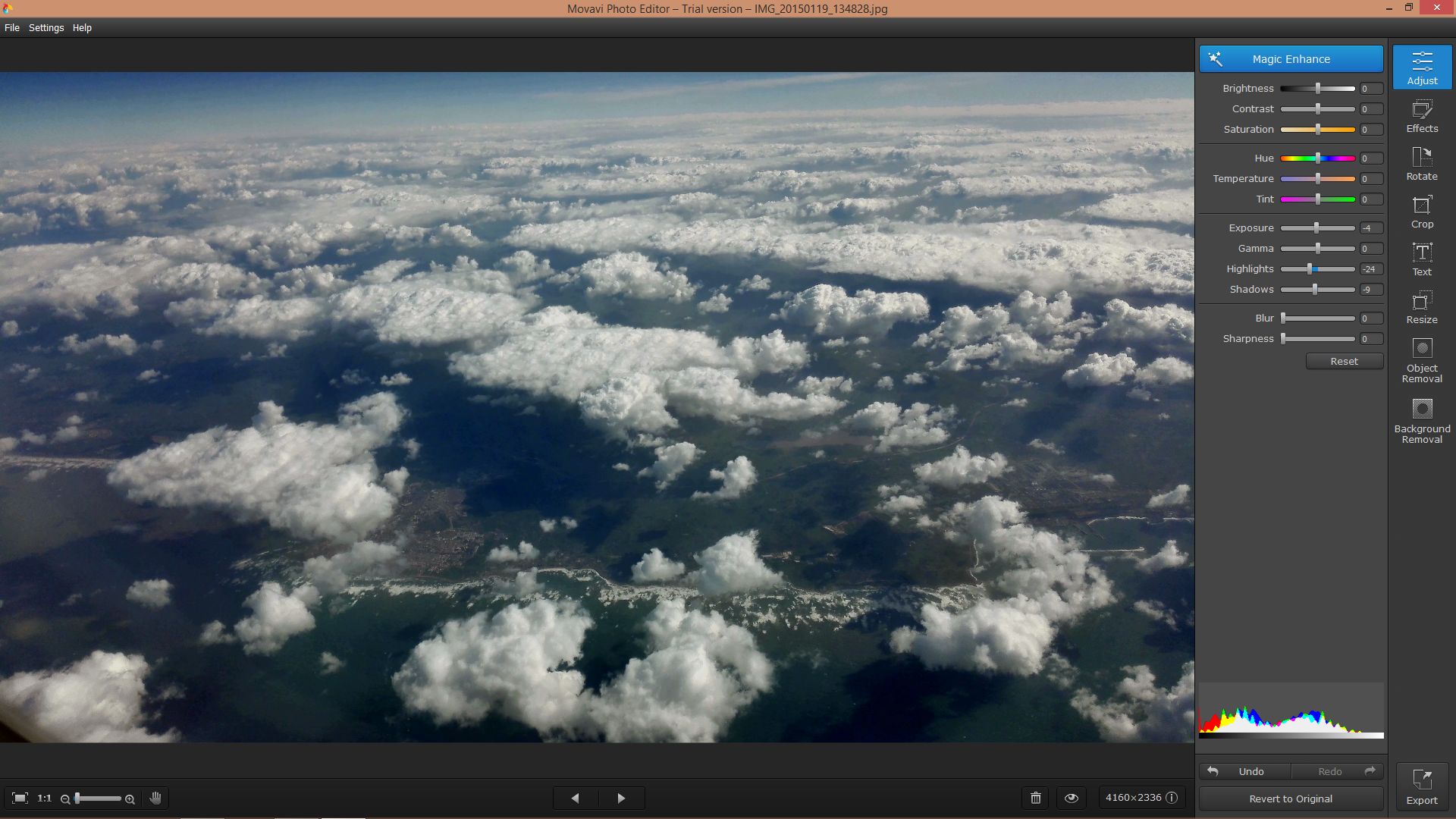Open the File menu

click(12, 27)
